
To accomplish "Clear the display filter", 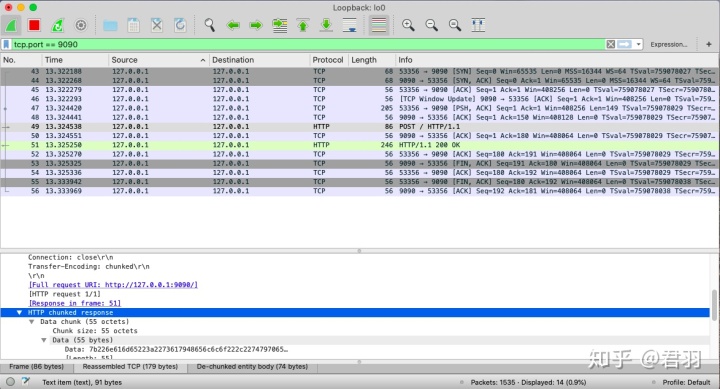I will (x=610, y=45).
